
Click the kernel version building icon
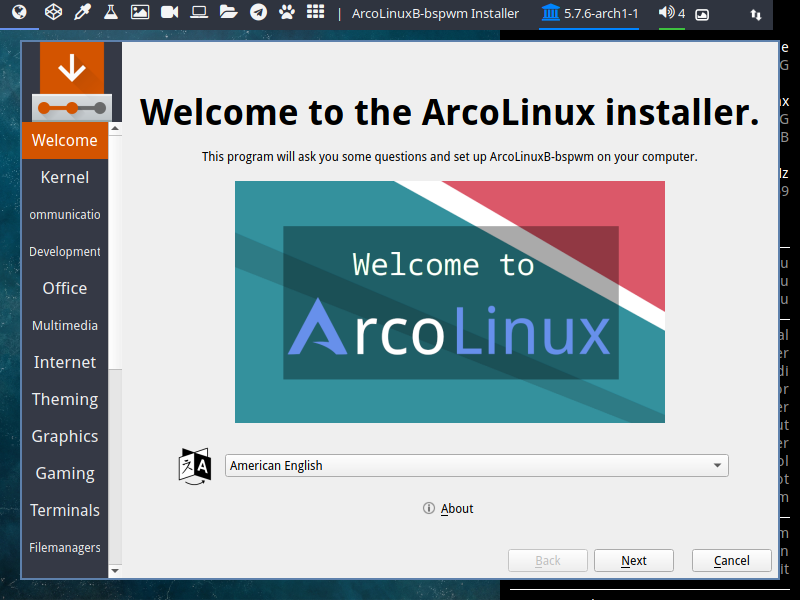[551, 12]
